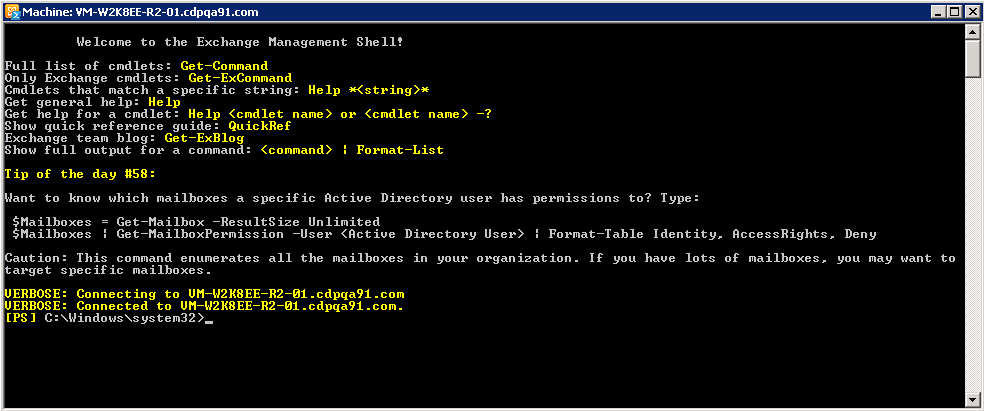Click the 'Welcome to the Exchange Management Shell' line
Screen dimensions: 984x411
pos(240,42)
